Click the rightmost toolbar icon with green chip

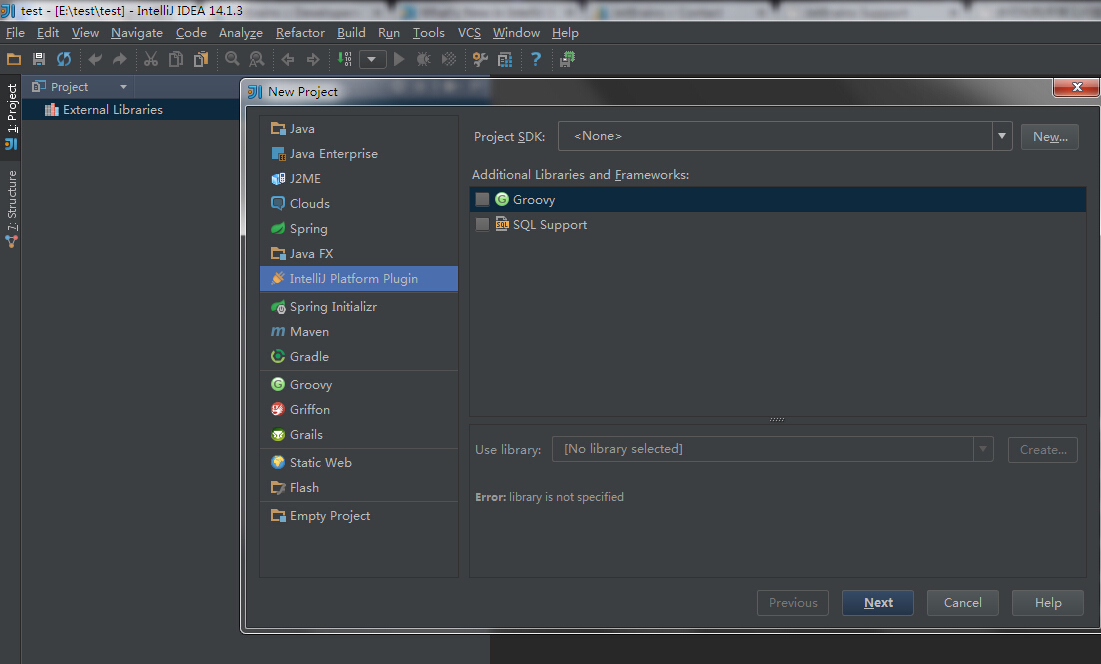[567, 60]
